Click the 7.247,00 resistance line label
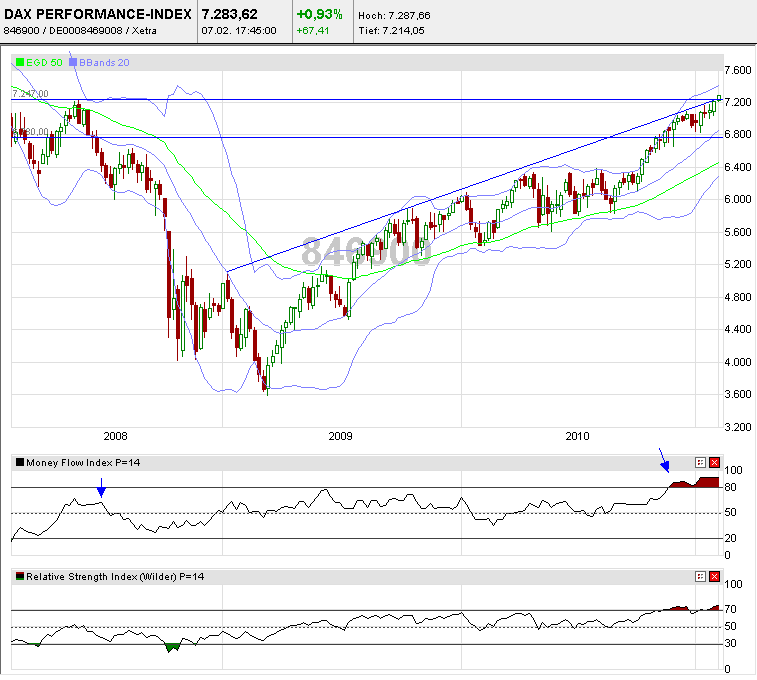The width and height of the screenshot is (757, 680). tap(30, 94)
